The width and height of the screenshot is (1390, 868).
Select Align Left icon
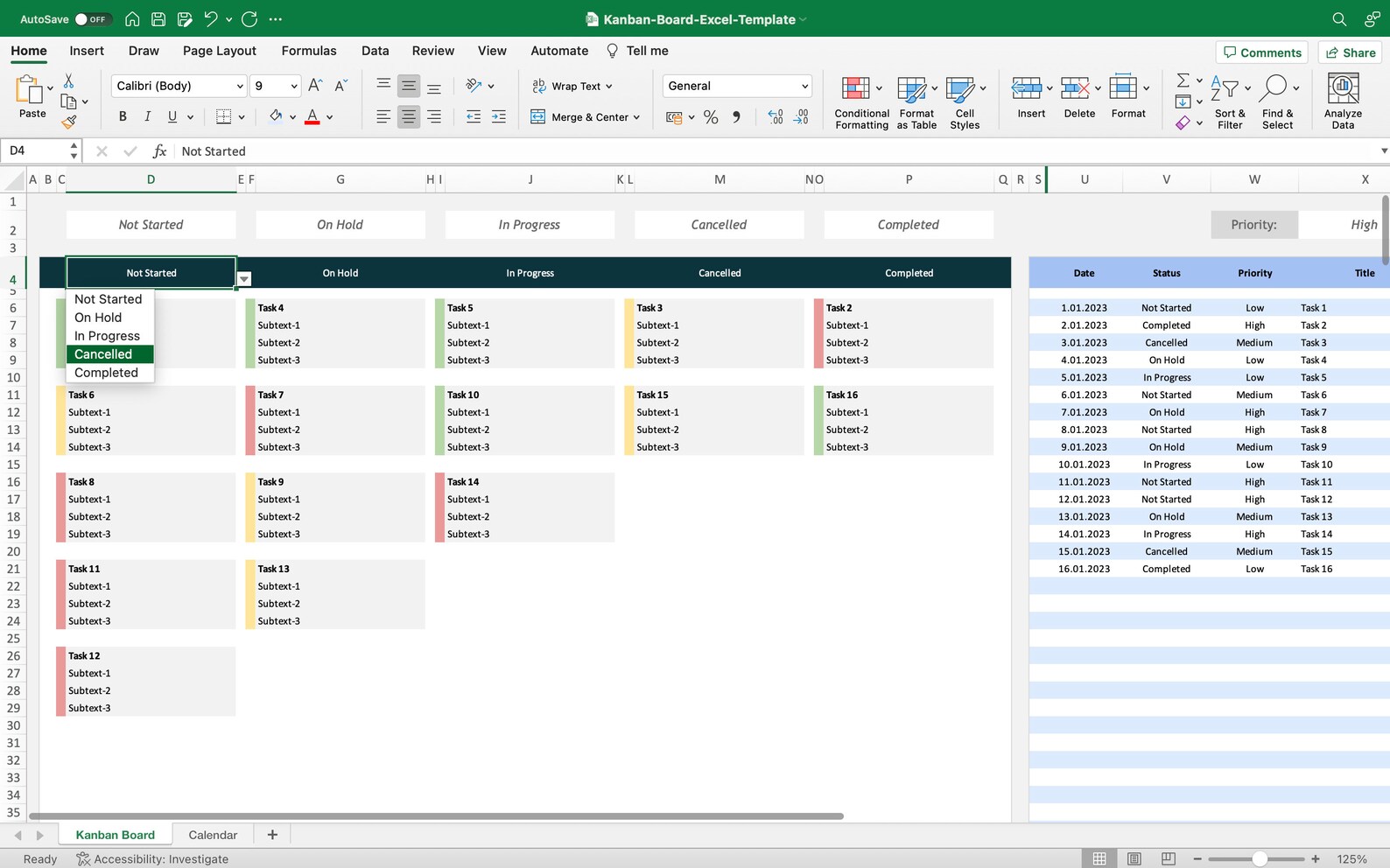coord(383,116)
